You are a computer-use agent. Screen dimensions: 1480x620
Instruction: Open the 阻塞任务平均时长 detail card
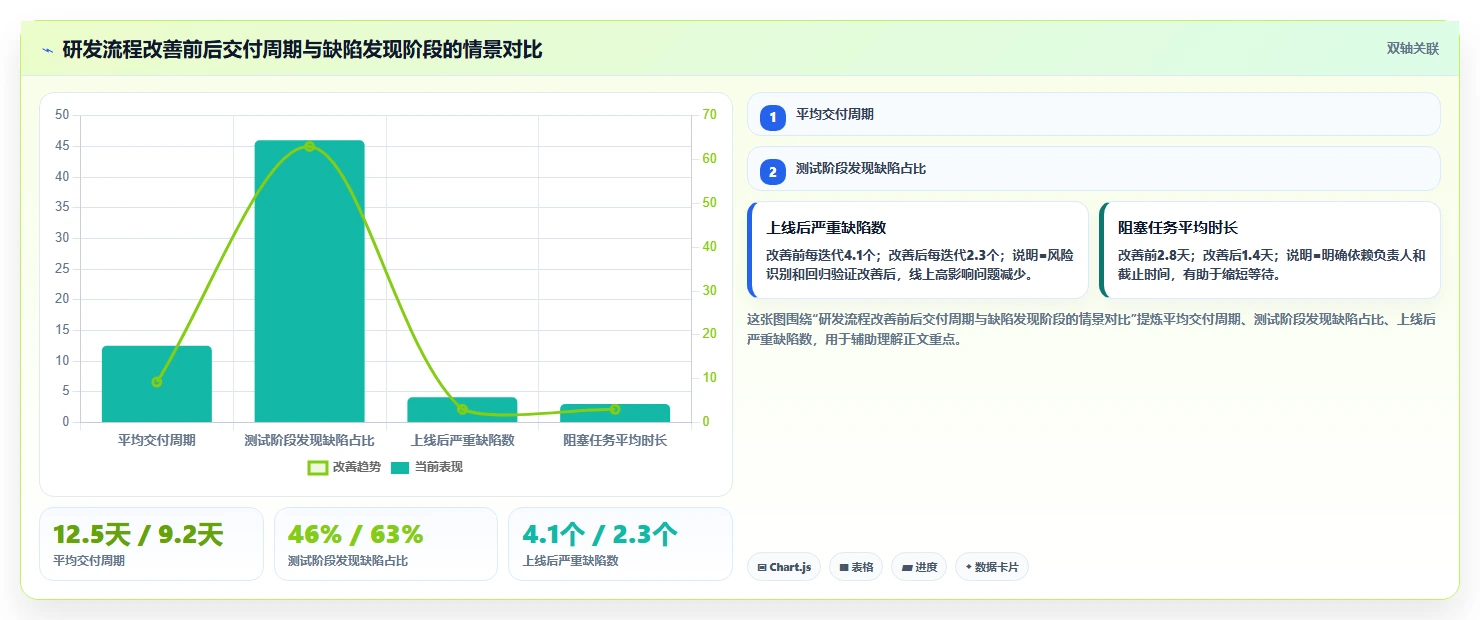(x=1269, y=250)
